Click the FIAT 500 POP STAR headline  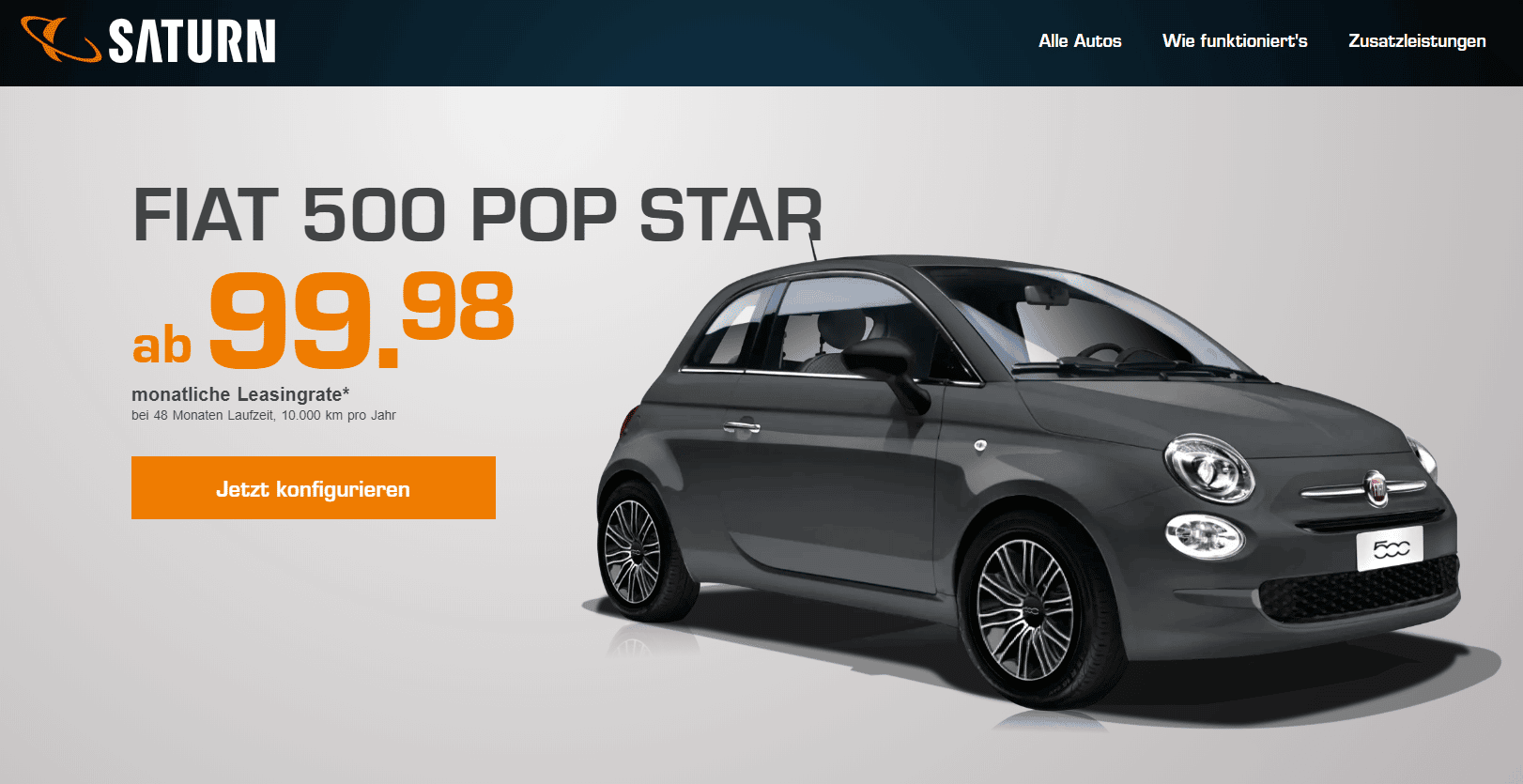(x=477, y=215)
